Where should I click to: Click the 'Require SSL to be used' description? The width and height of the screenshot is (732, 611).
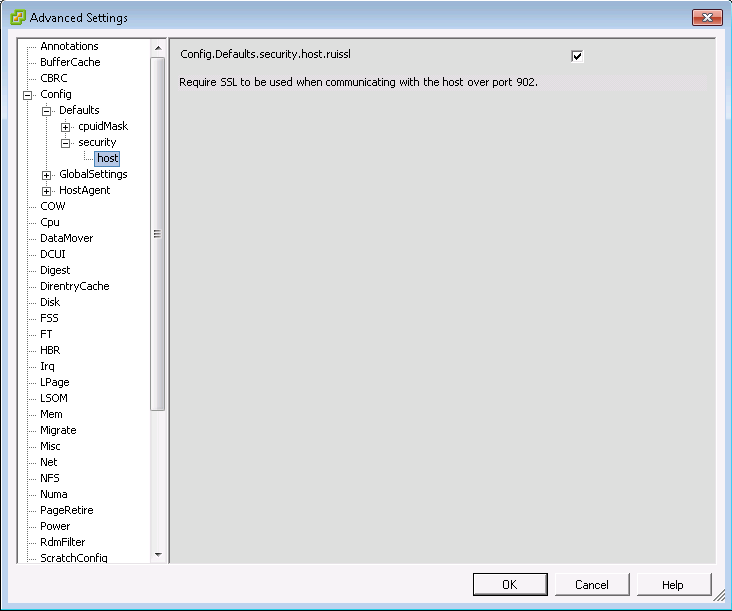[359, 82]
